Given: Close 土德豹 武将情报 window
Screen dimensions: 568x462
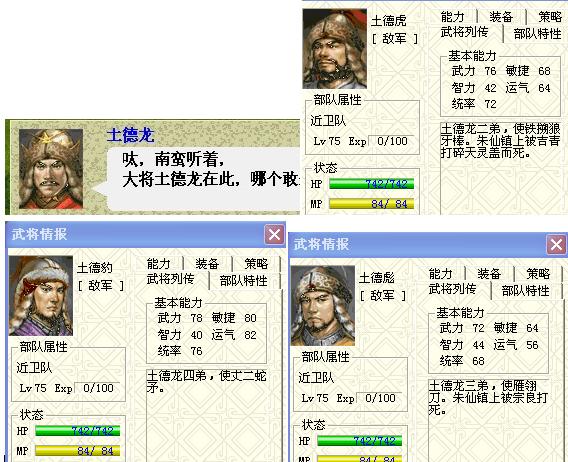Looking at the screenshot, I should pos(274,234).
